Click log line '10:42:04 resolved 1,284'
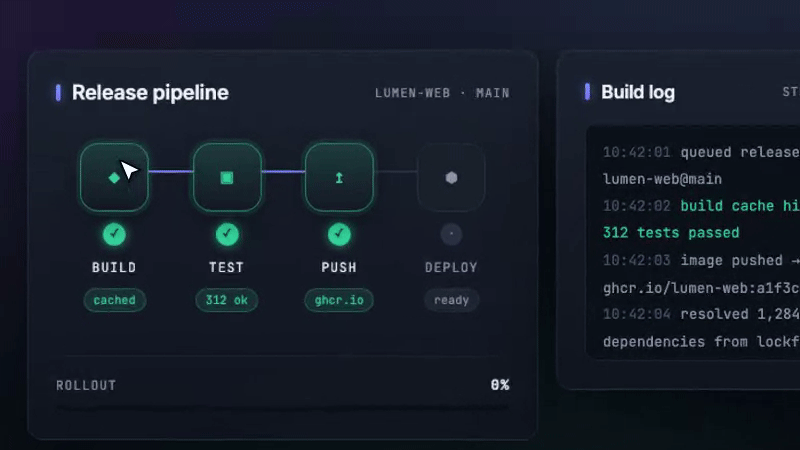The image size is (800, 450). click(702, 314)
